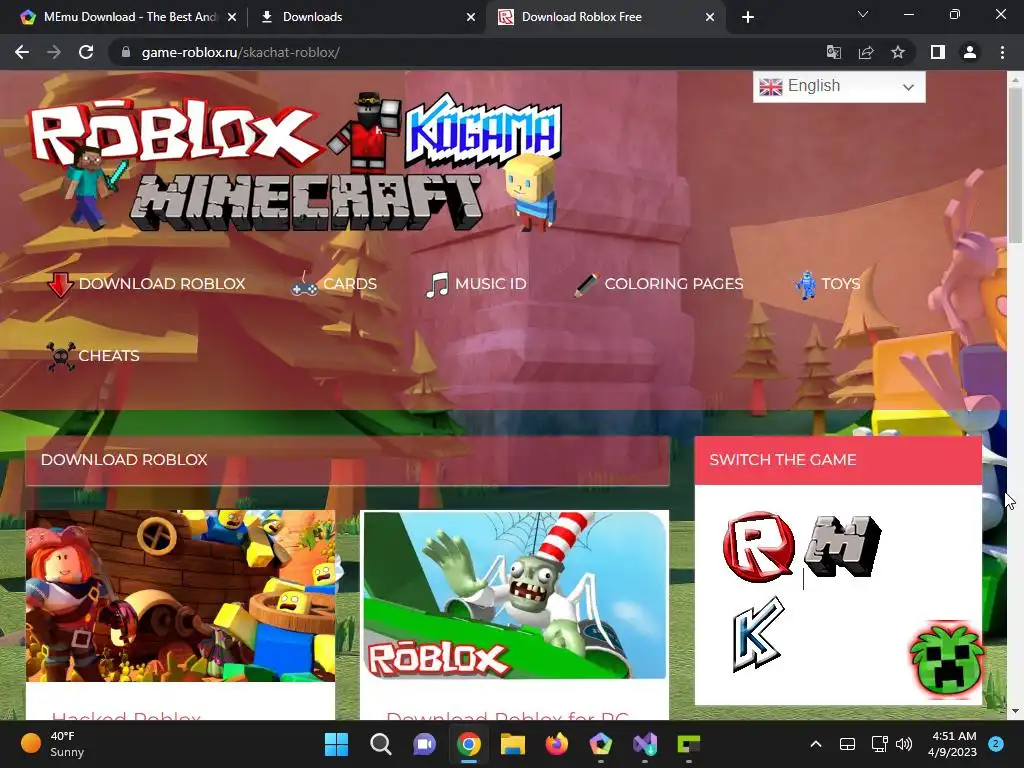Click the green creeper face icon
Image resolution: width=1024 pixels, height=768 pixels.
pyautogui.click(x=946, y=660)
